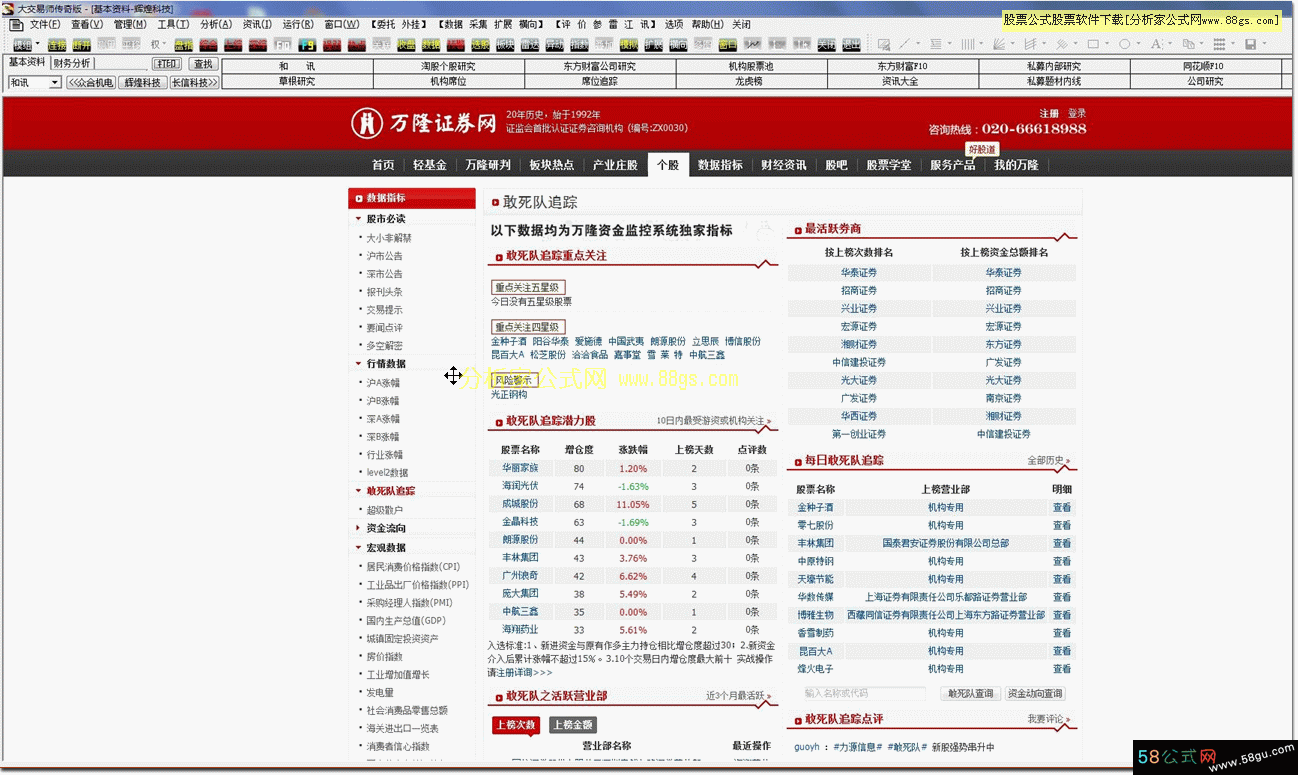Open the 龙虎榜 source cell
Viewport: 1298px width, 775px height.
click(x=750, y=82)
